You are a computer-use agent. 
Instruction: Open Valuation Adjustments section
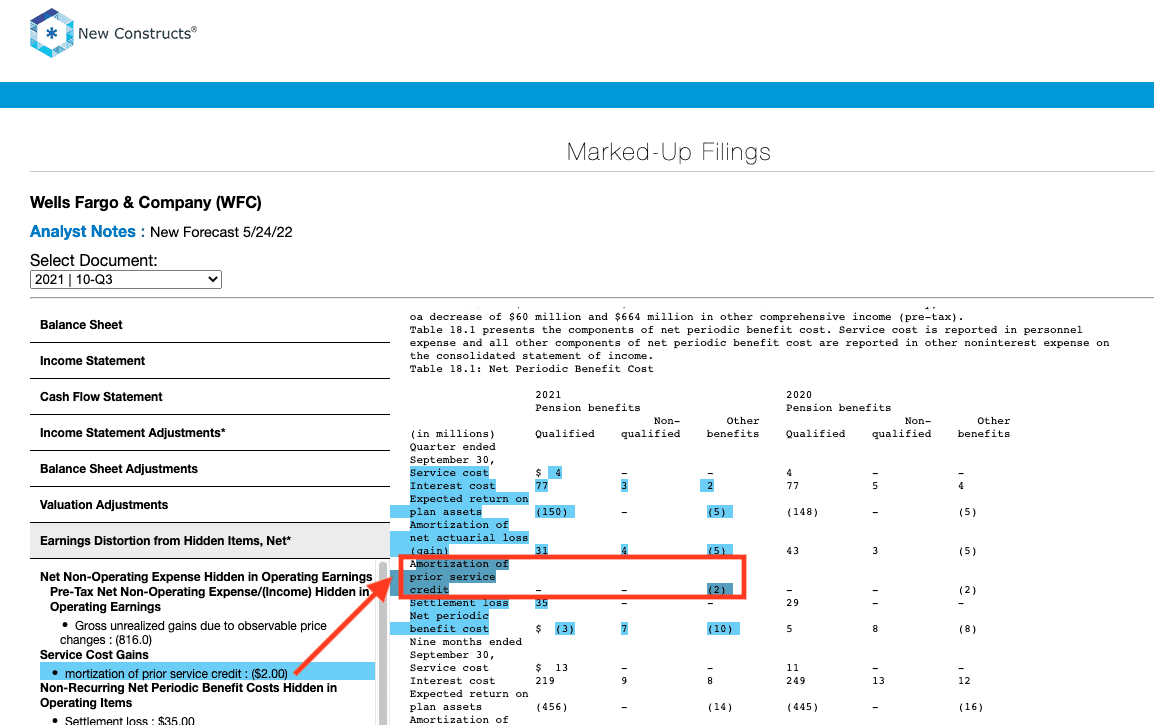click(x=210, y=505)
